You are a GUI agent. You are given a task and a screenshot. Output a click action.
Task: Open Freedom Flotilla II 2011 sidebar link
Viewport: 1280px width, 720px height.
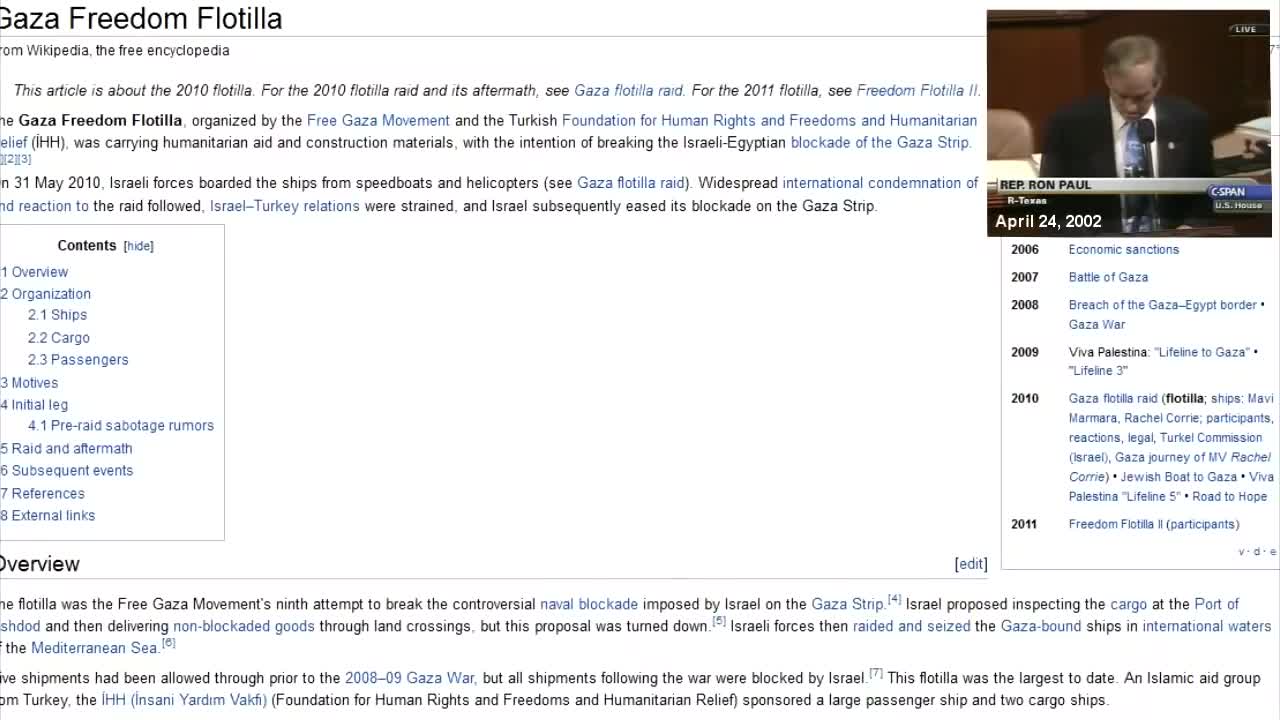click(1115, 524)
